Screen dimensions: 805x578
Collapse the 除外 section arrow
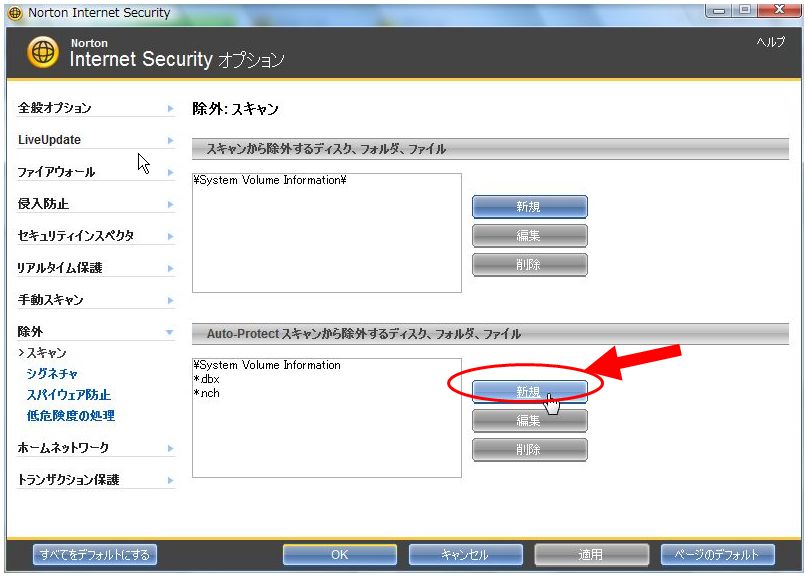point(169,332)
